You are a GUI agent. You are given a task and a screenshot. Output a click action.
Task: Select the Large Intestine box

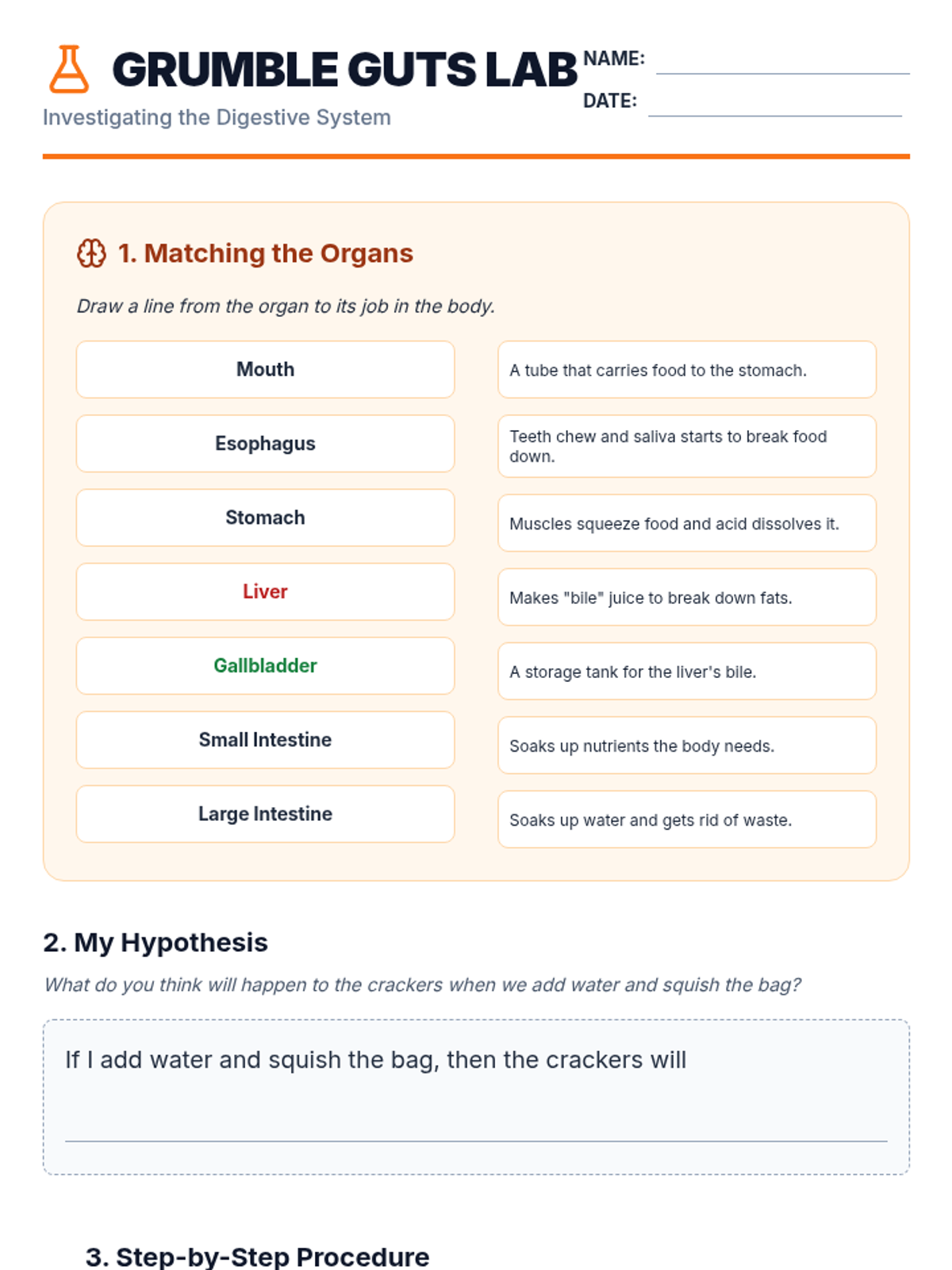point(265,814)
